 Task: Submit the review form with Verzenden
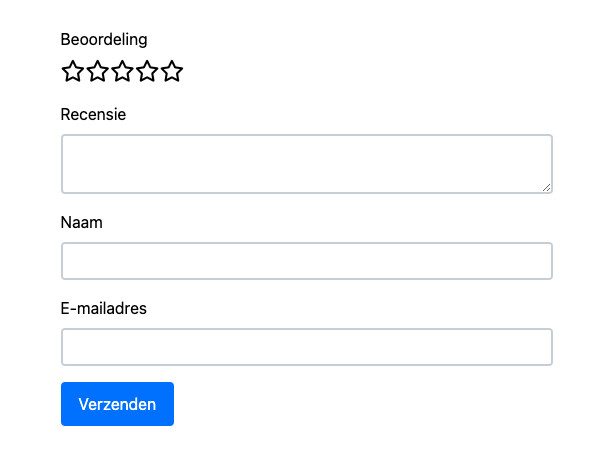(x=117, y=404)
